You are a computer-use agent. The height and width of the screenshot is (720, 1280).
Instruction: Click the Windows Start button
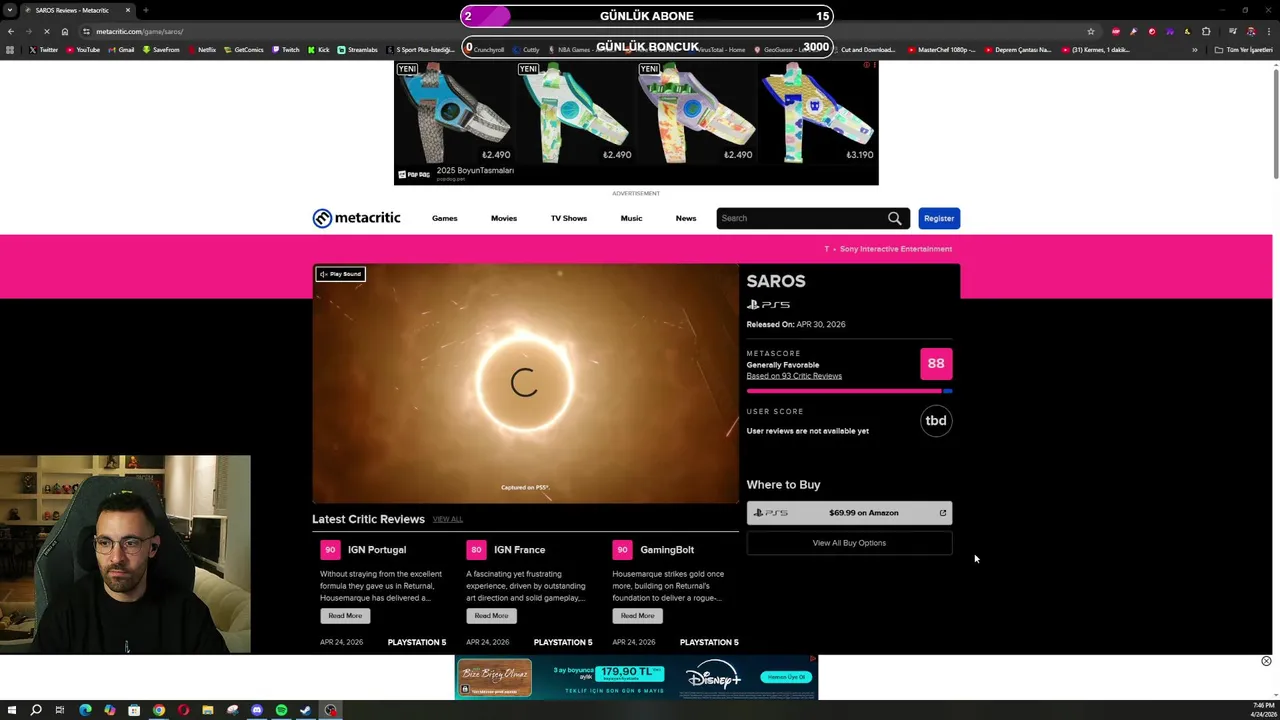pyautogui.click(x=11, y=710)
